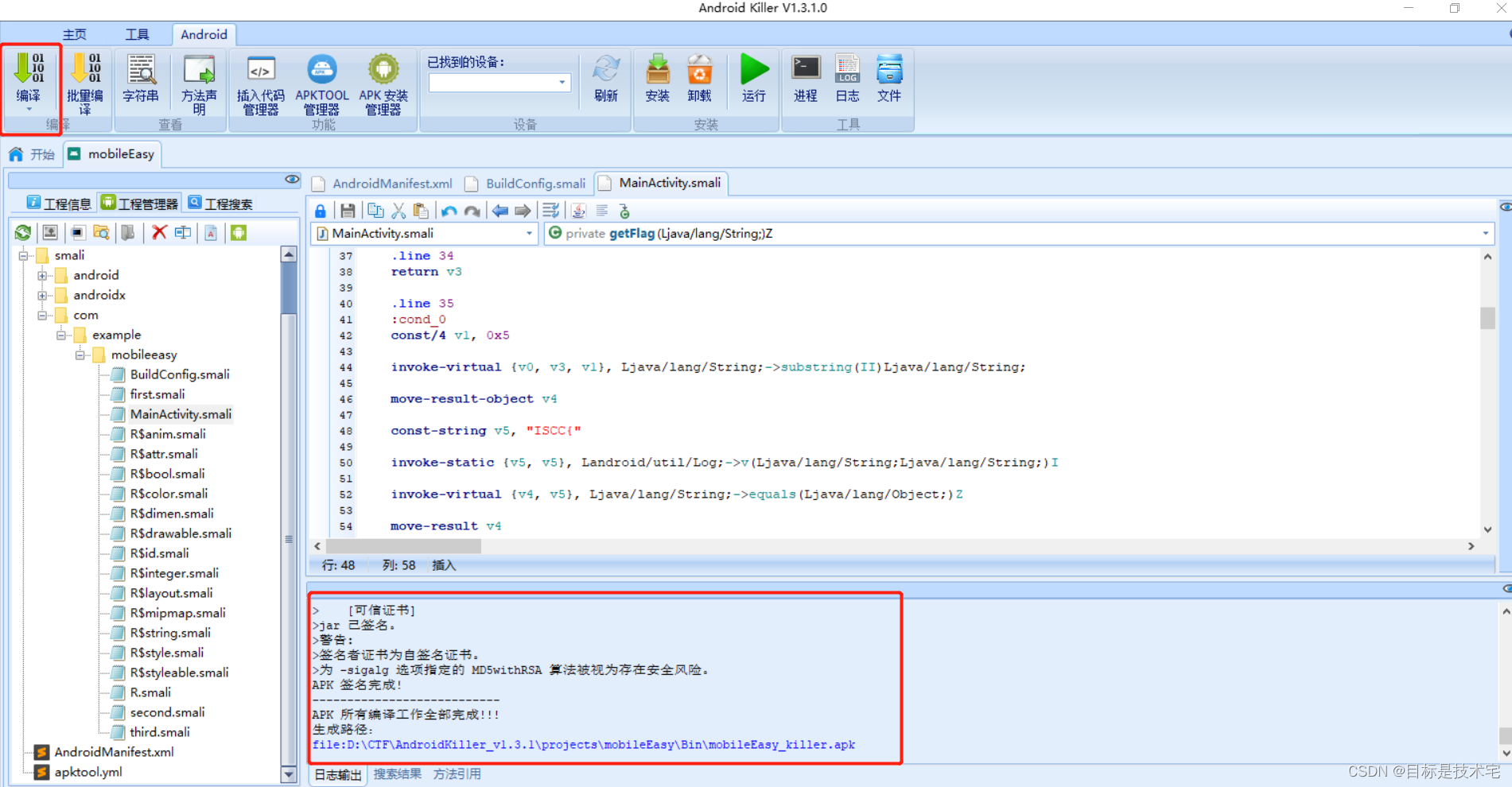This screenshot has height=787, width=1512.
Task: Collapse the smali root folder
Action: 24,256
